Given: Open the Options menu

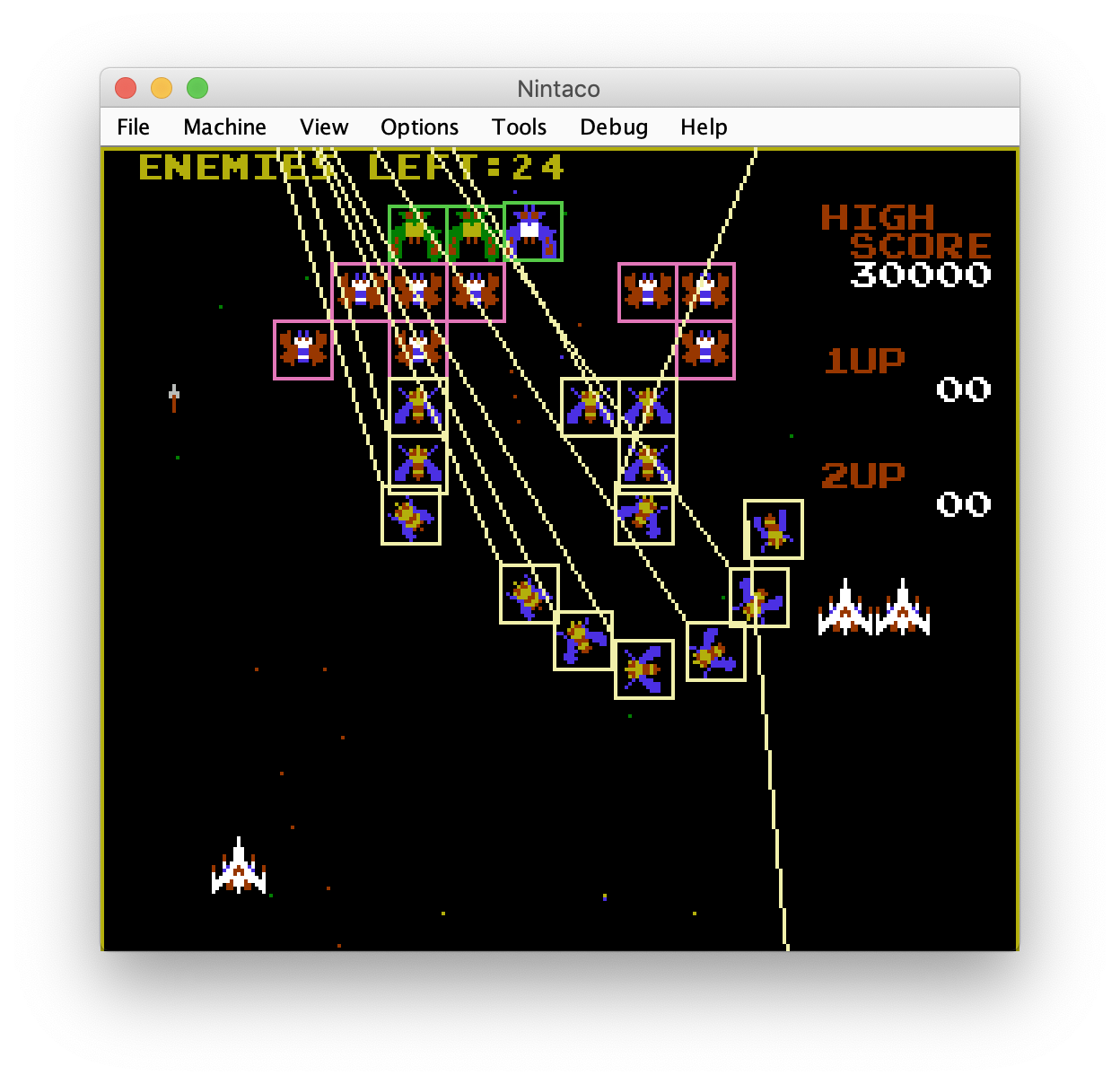Looking at the screenshot, I should [419, 127].
